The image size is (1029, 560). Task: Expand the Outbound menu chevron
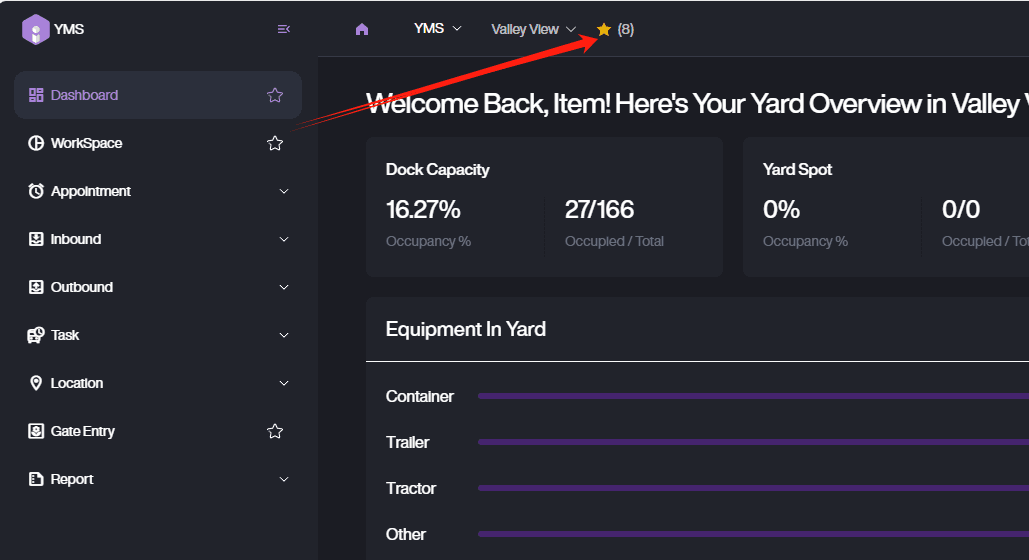tap(284, 287)
